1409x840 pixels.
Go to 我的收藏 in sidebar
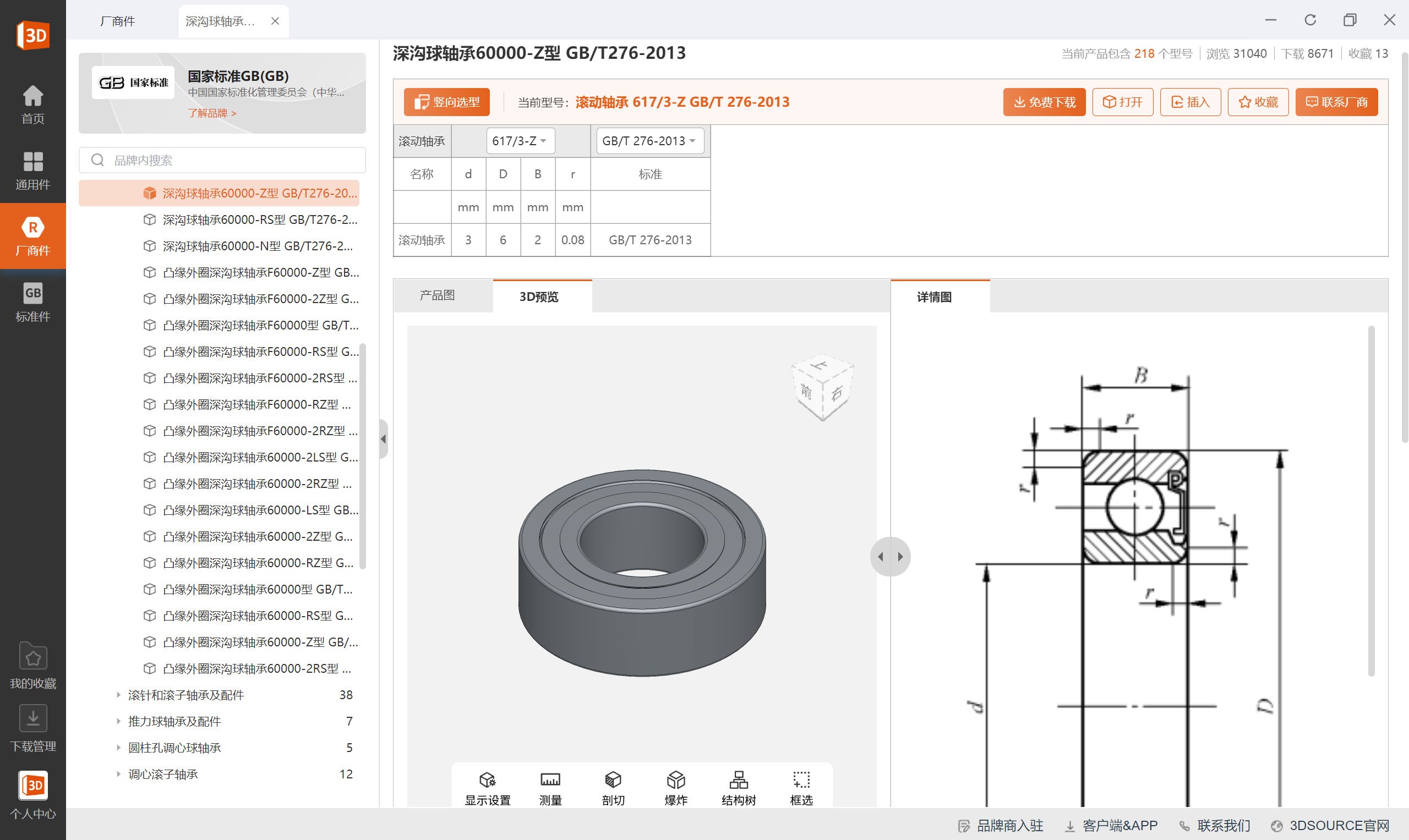point(33,666)
